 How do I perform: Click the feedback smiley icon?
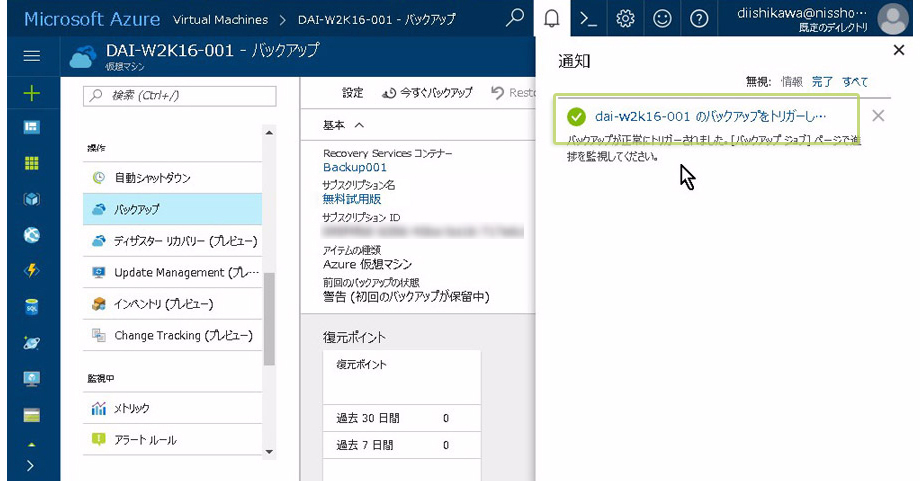pyautogui.click(x=662, y=18)
